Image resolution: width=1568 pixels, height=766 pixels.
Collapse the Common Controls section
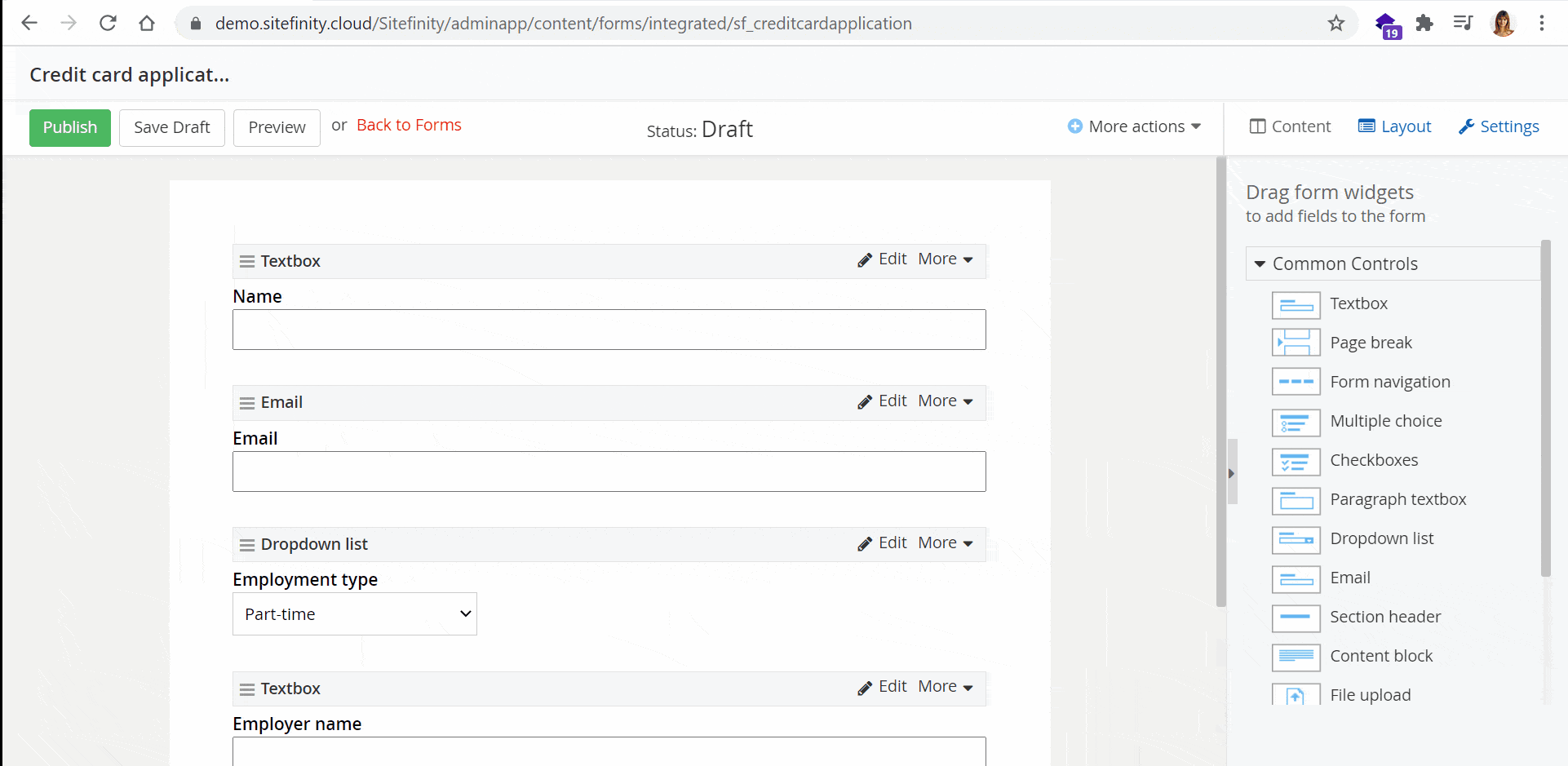pyautogui.click(x=1260, y=264)
